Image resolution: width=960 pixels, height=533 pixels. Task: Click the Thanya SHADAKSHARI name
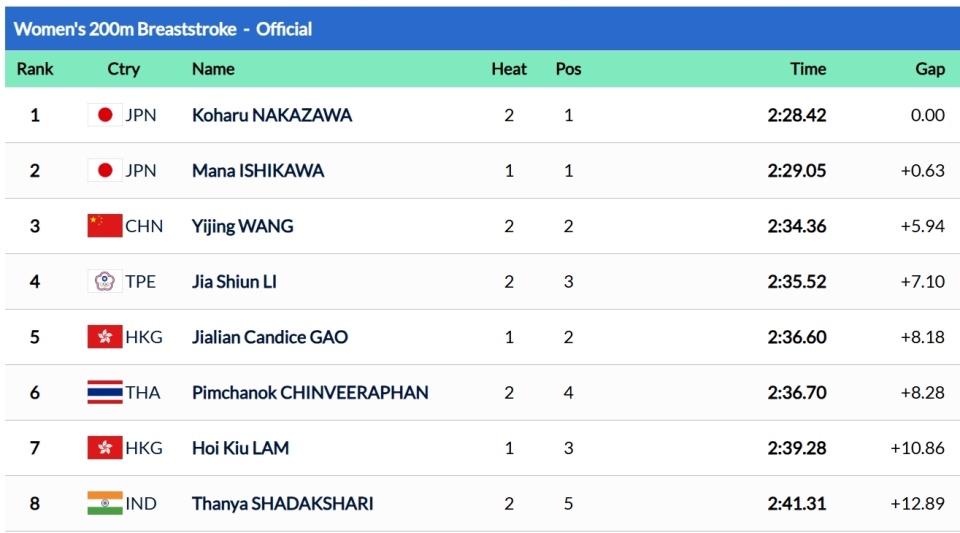click(x=282, y=503)
